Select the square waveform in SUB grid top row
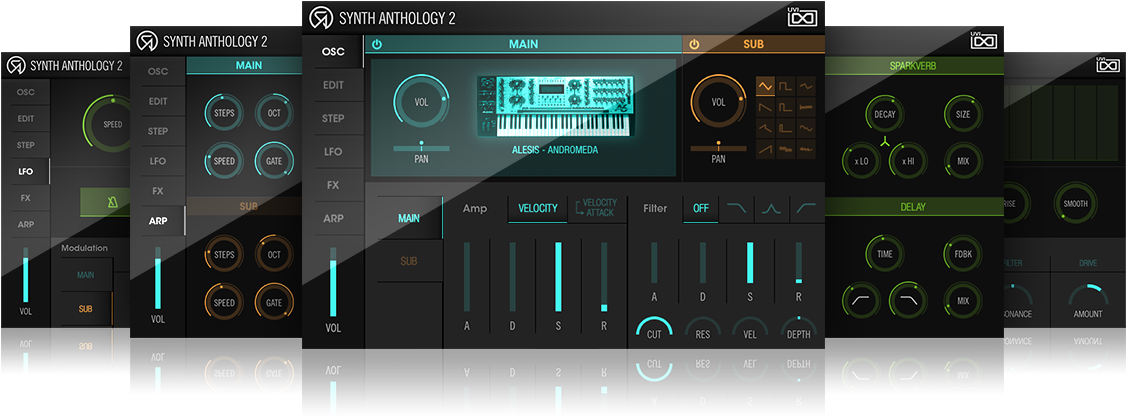1126x417 pixels. click(x=786, y=87)
